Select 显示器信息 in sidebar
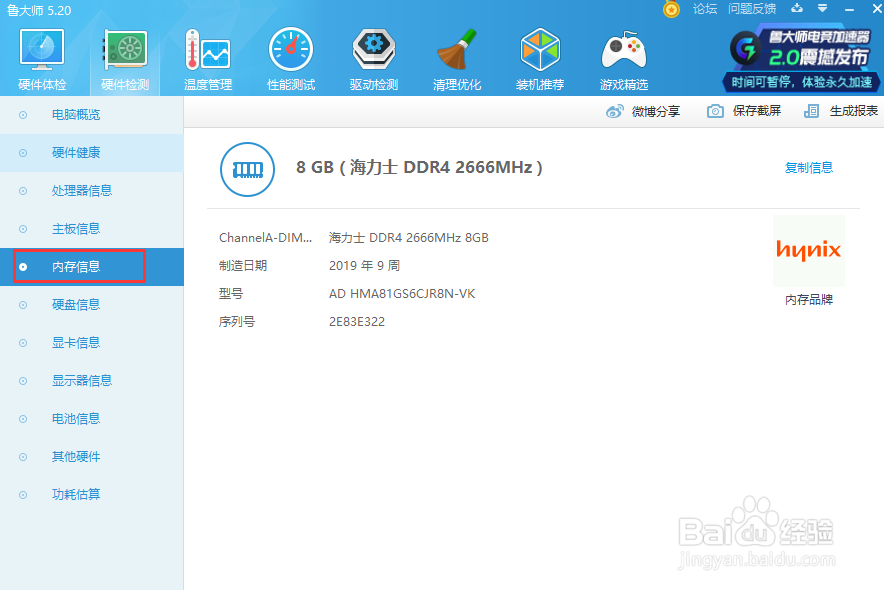884x590 pixels. pos(91,381)
